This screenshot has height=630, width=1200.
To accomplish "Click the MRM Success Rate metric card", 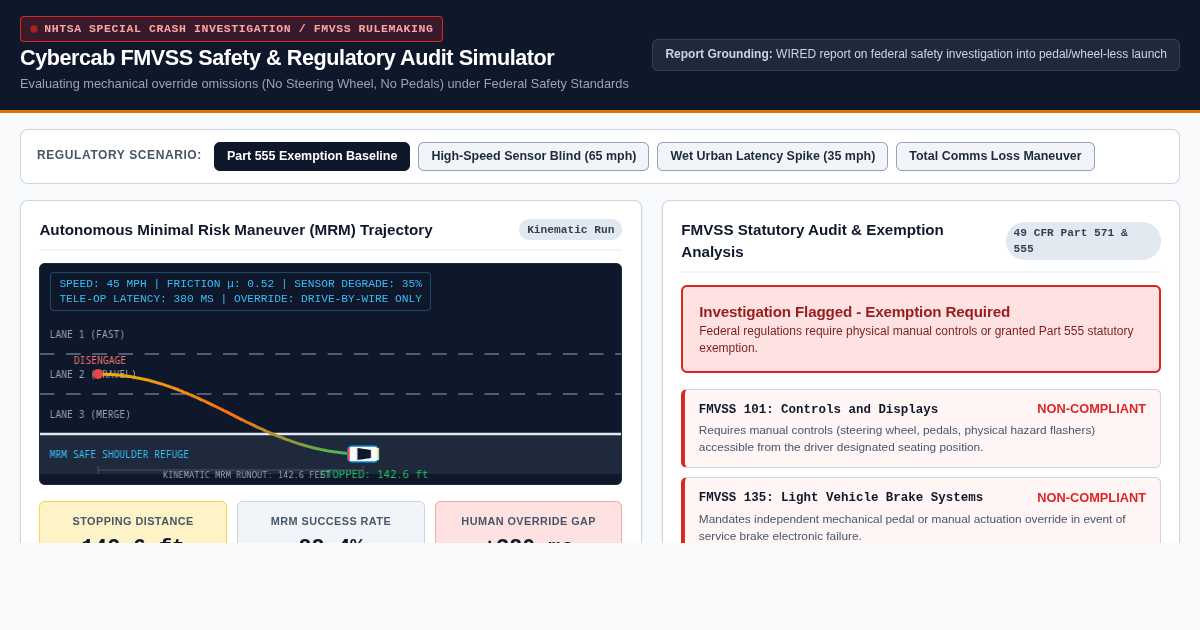I will pyautogui.click(x=331, y=523).
